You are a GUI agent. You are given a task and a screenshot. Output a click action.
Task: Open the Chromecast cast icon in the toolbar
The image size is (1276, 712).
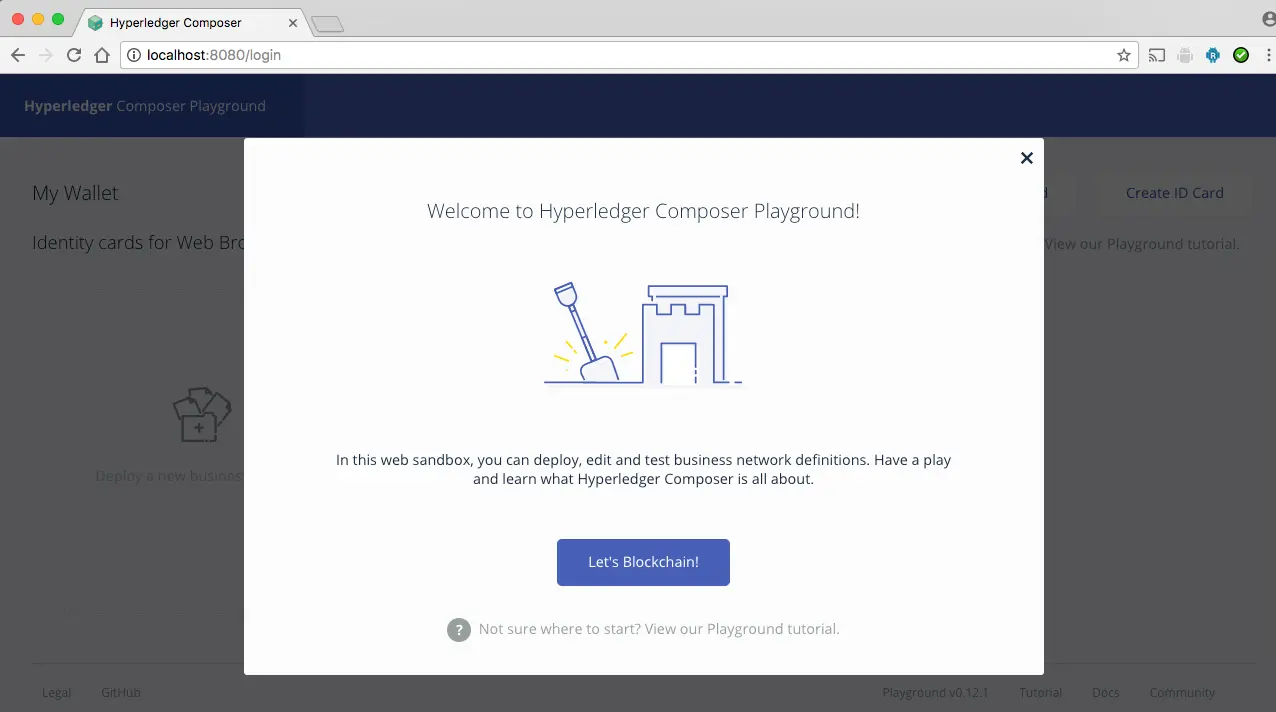[1157, 55]
